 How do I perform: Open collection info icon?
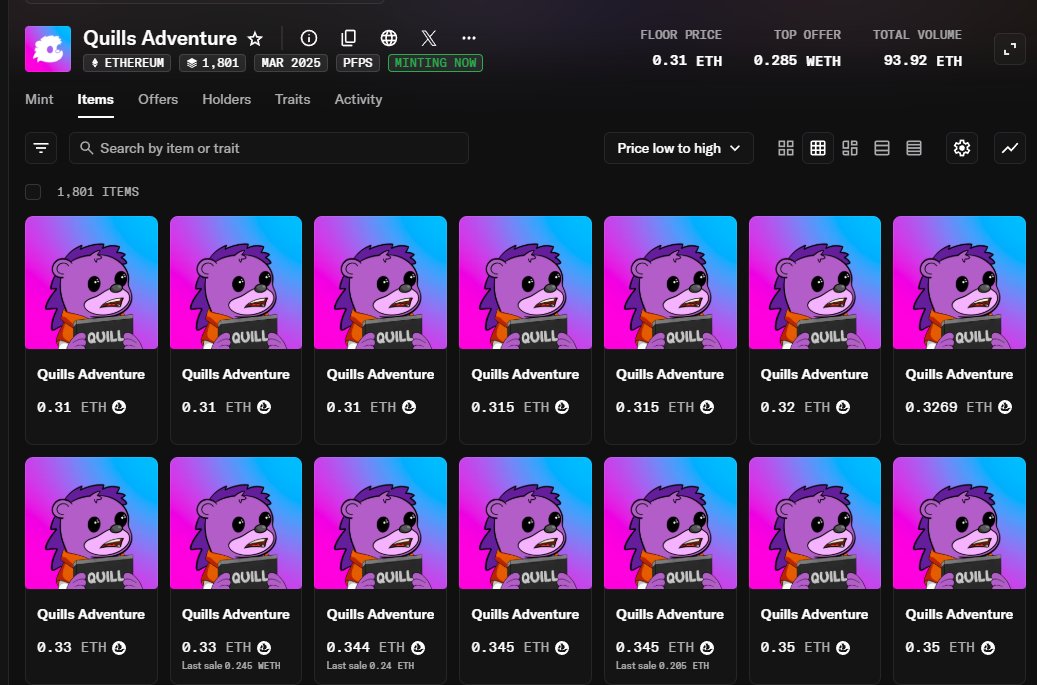tap(309, 38)
